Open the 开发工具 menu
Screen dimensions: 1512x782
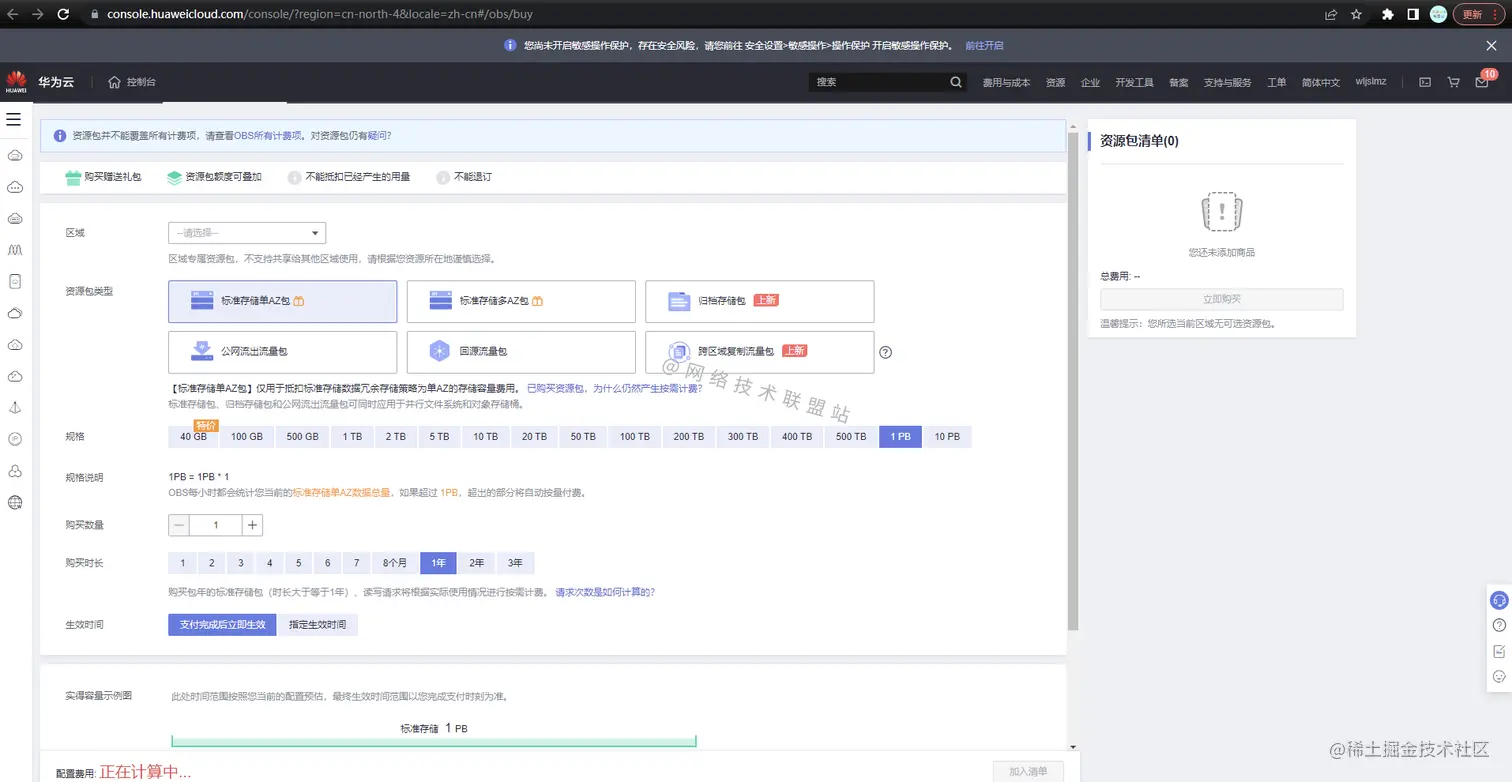[x=1134, y=82]
